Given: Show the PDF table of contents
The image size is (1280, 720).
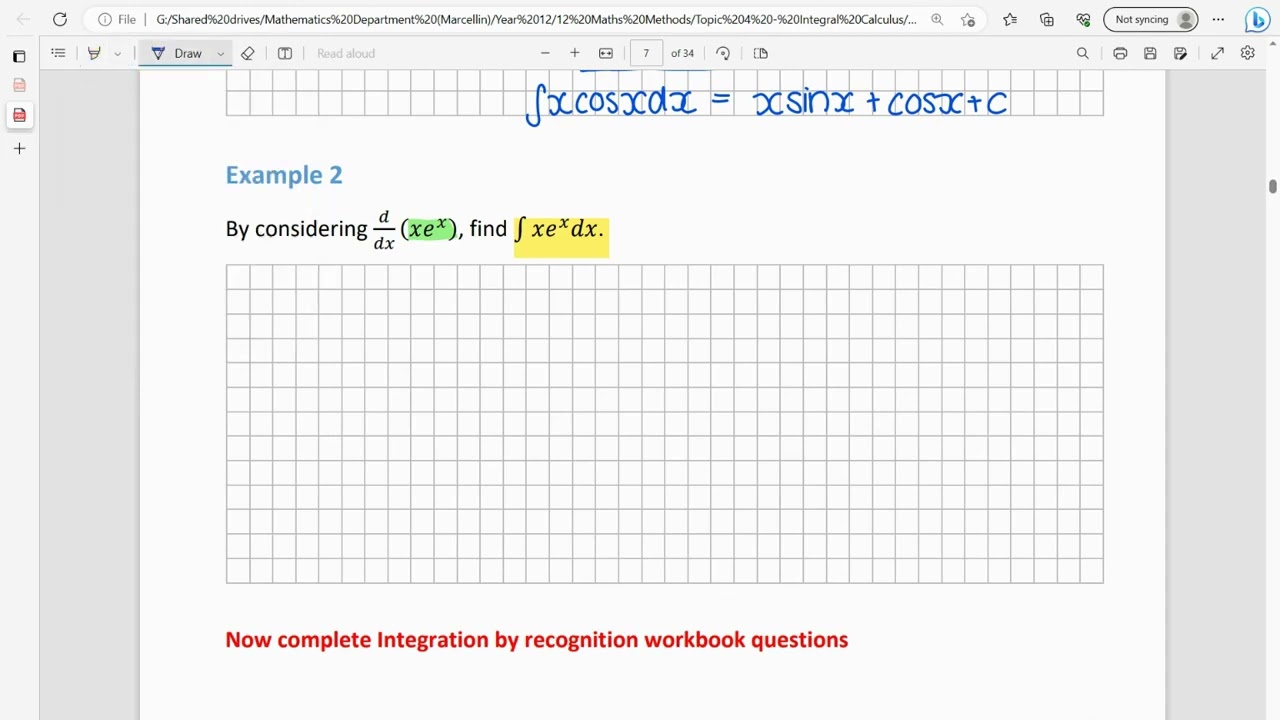Looking at the screenshot, I should pyautogui.click(x=58, y=53).
